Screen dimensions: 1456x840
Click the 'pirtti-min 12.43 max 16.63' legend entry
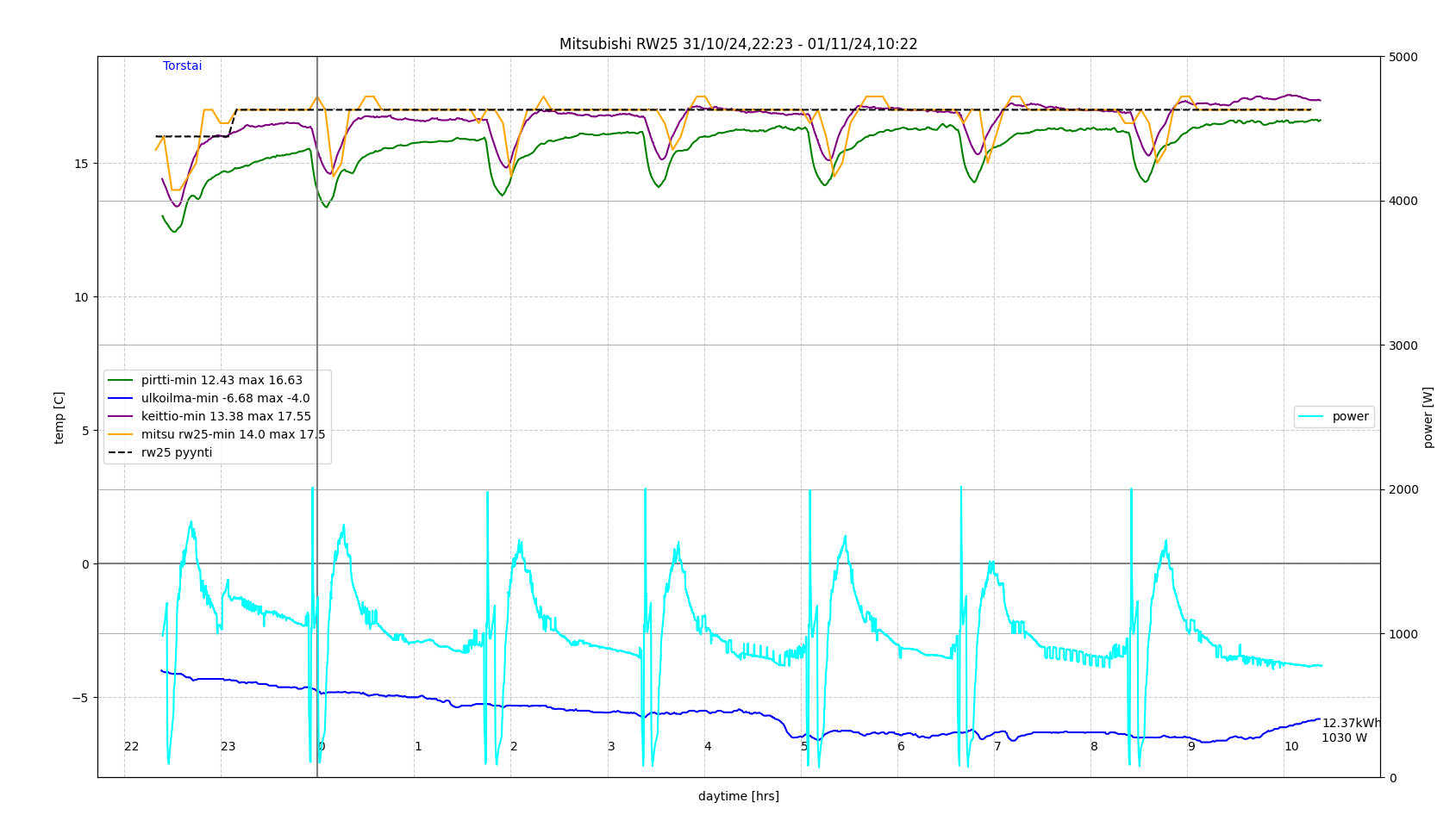click(222, 381)
